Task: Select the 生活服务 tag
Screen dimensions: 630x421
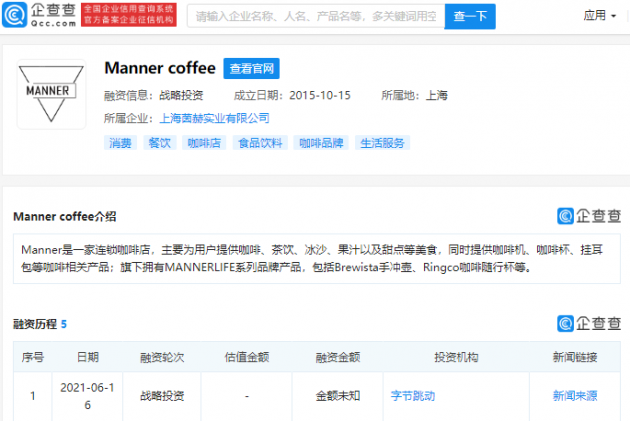Action: point(382,143)
